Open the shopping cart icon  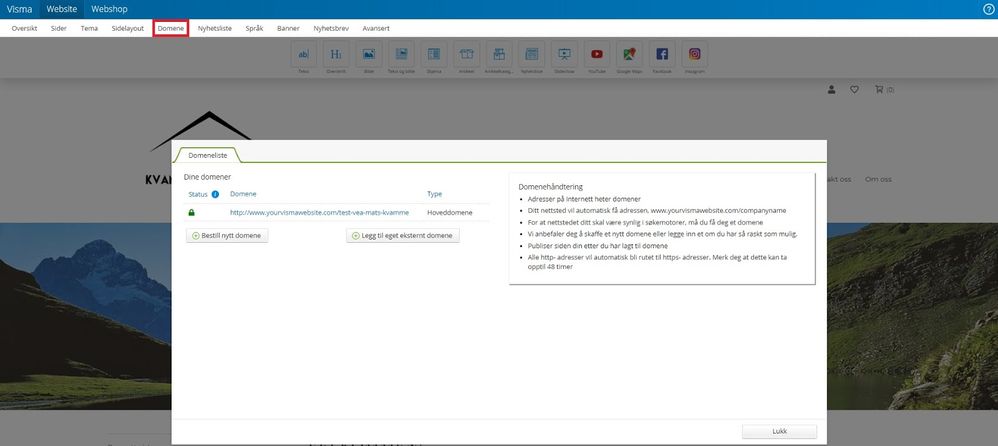[x=879, y=90]
